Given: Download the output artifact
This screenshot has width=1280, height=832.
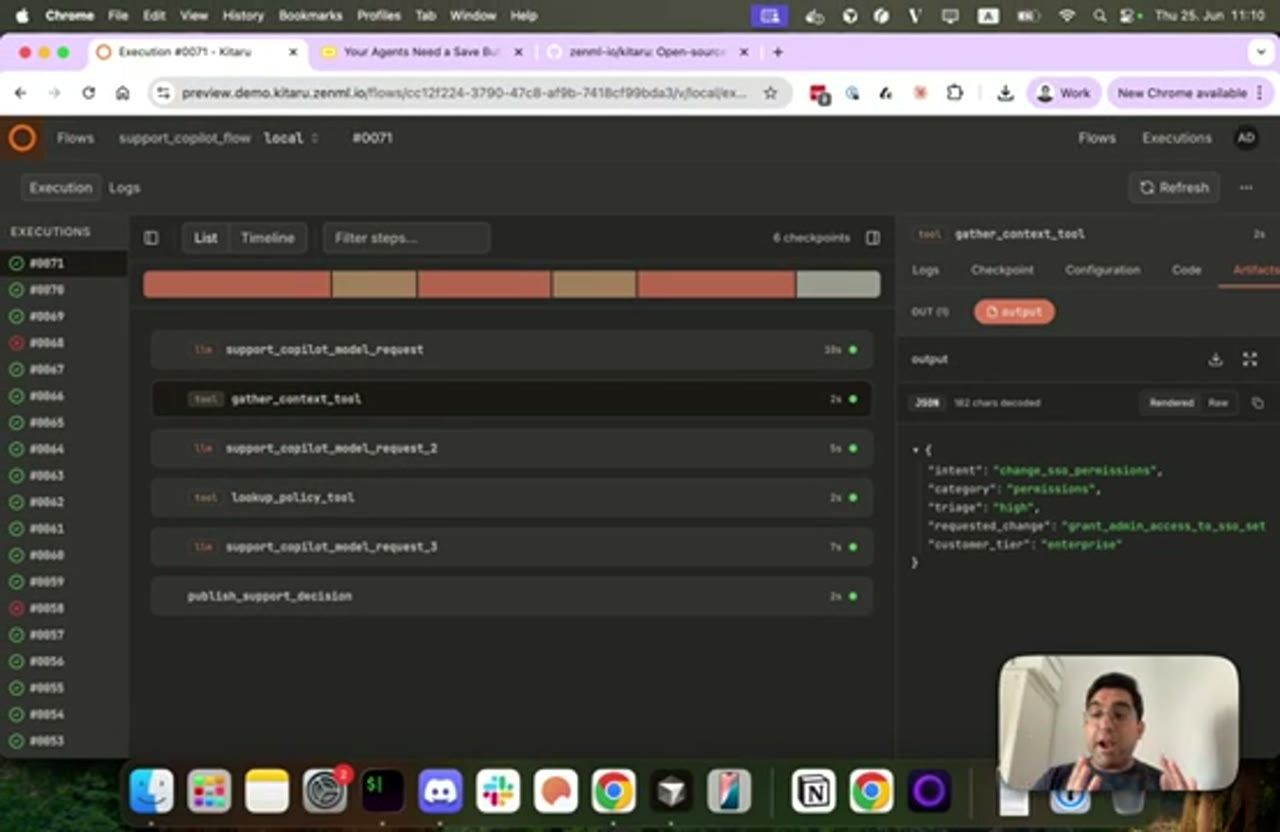Looking at the screenshot, I should pyautogui.click(x=1215, y=360).
